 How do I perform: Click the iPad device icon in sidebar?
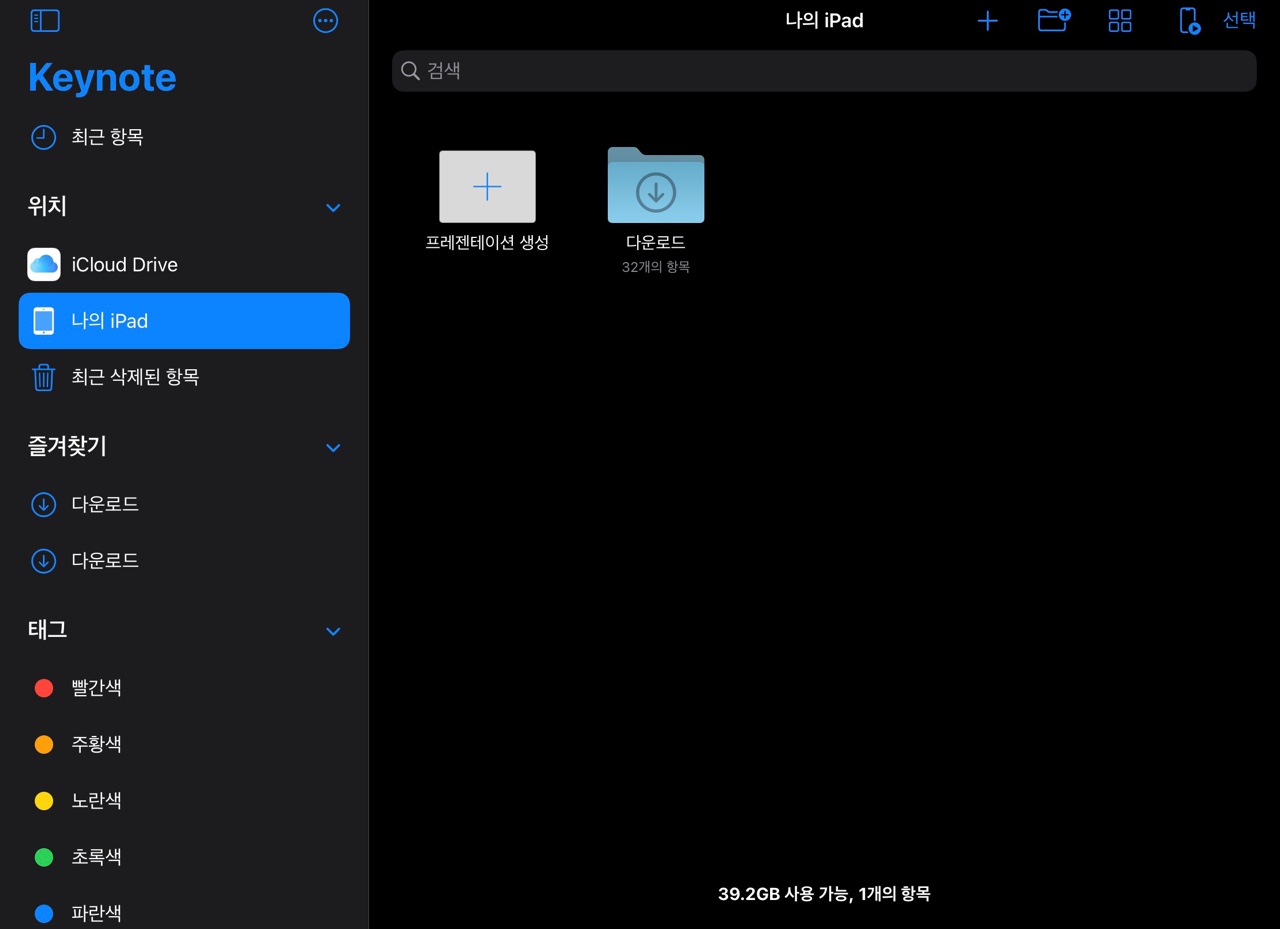(44, 321)
